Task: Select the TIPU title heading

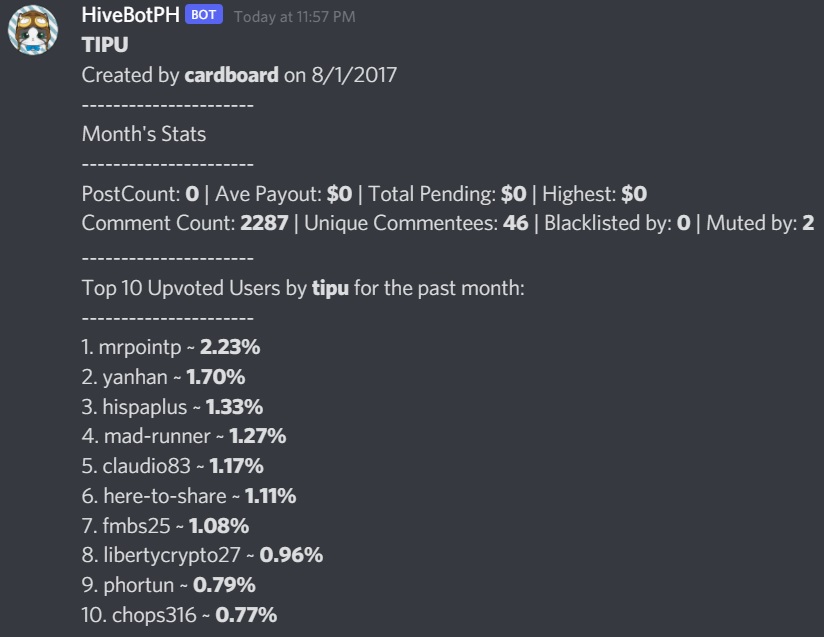Action: click(105, 45)
